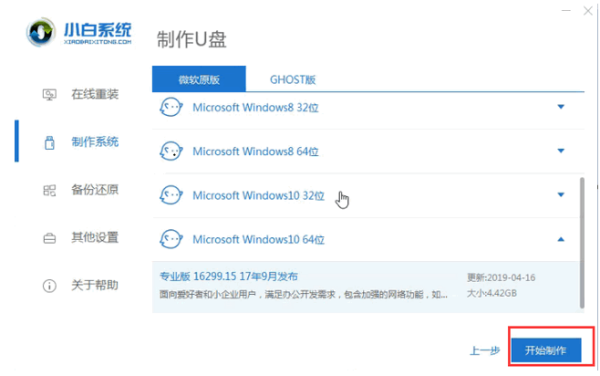Screen dimensions: 600x376
Task: Click the 小白系统 logo
Action: click(x=79, y=32)
